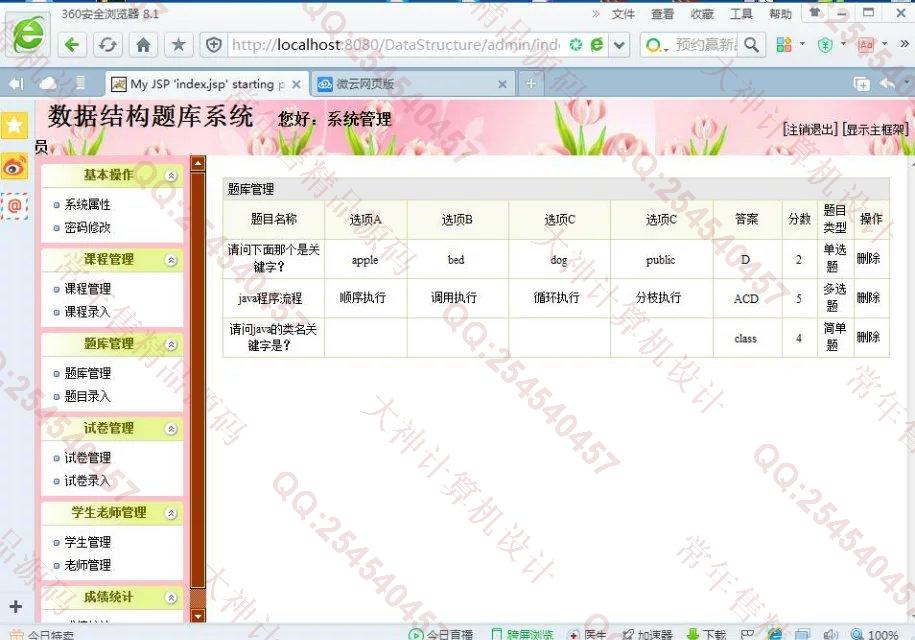This screenshot has width=915, height=640.
Task: Open 学生管理 in sidebar
Action: click(x=88, y=542)
